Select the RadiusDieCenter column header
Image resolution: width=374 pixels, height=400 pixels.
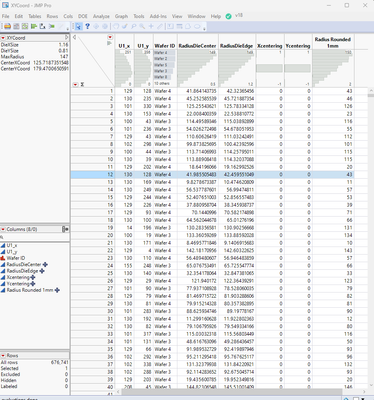197,46
